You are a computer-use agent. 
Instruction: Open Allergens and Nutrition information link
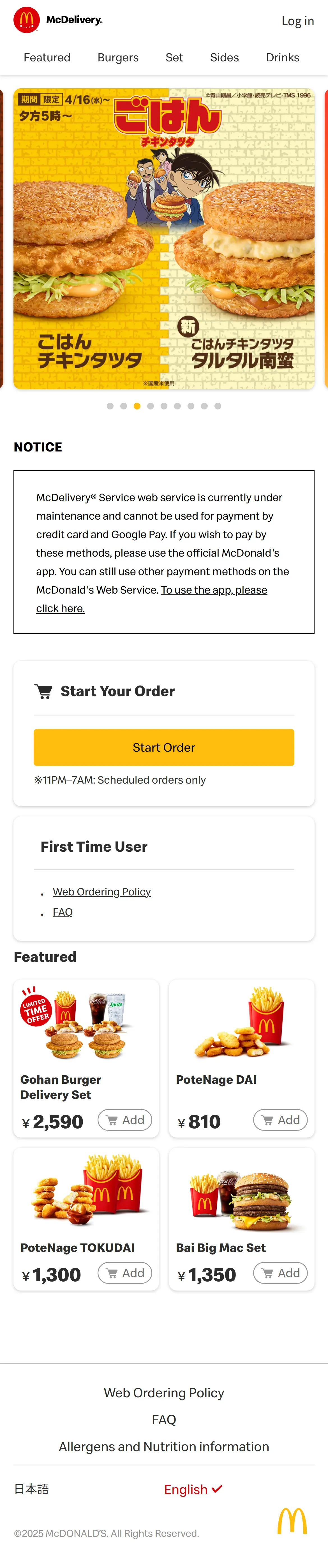[164, 1446]
